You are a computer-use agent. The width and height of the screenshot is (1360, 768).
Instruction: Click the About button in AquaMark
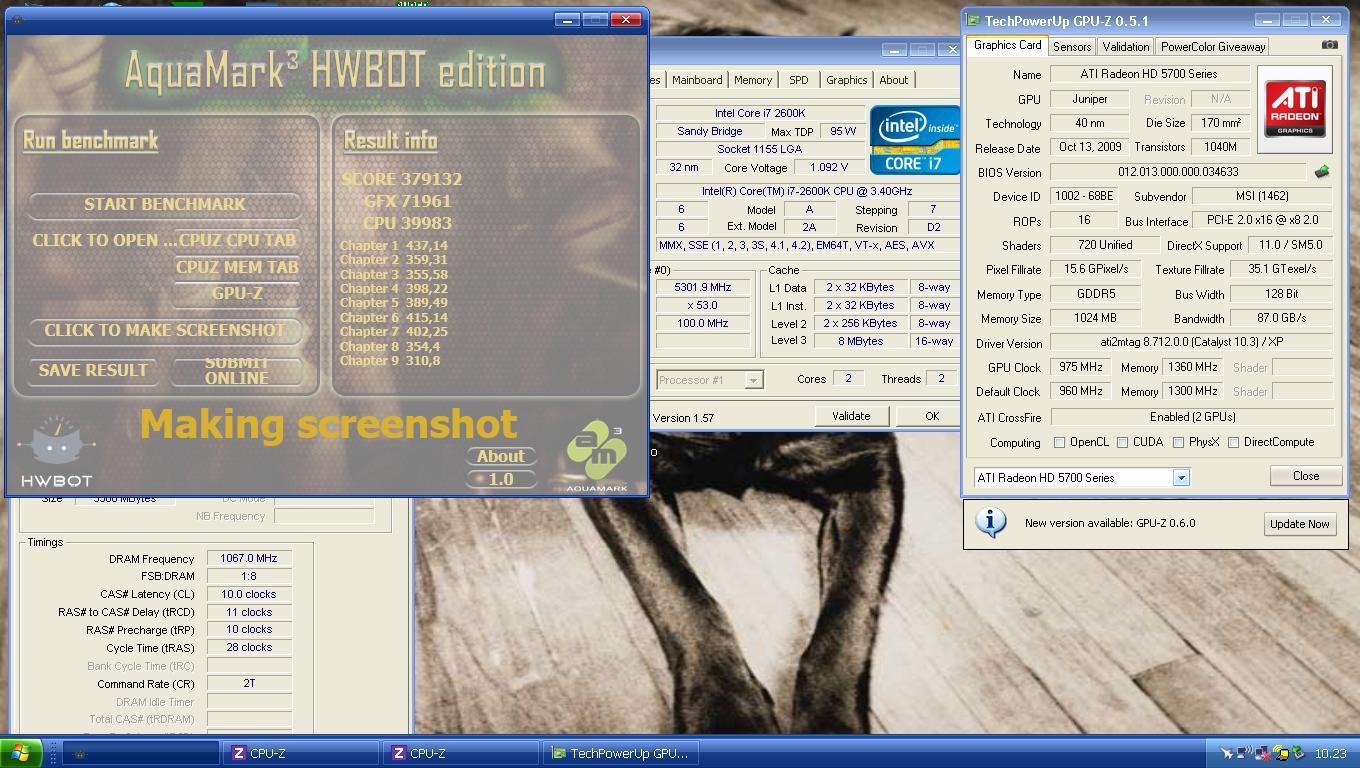(x=501, y=456)
